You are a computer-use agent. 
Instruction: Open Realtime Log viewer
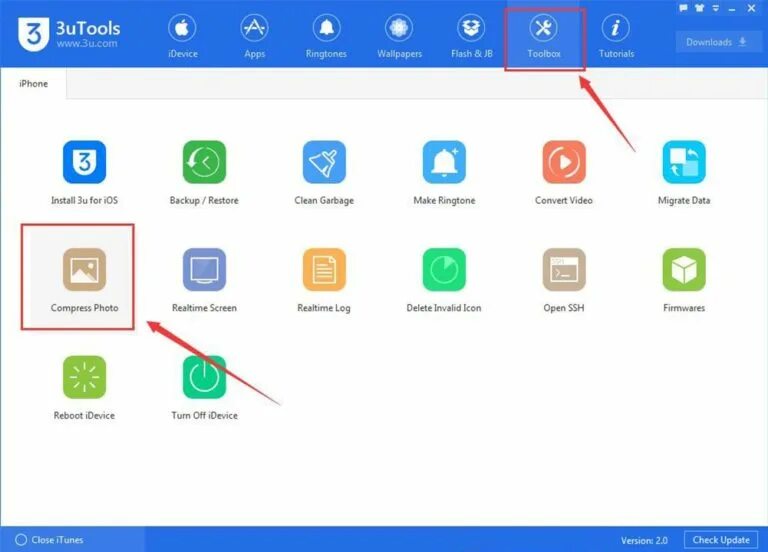324,280
